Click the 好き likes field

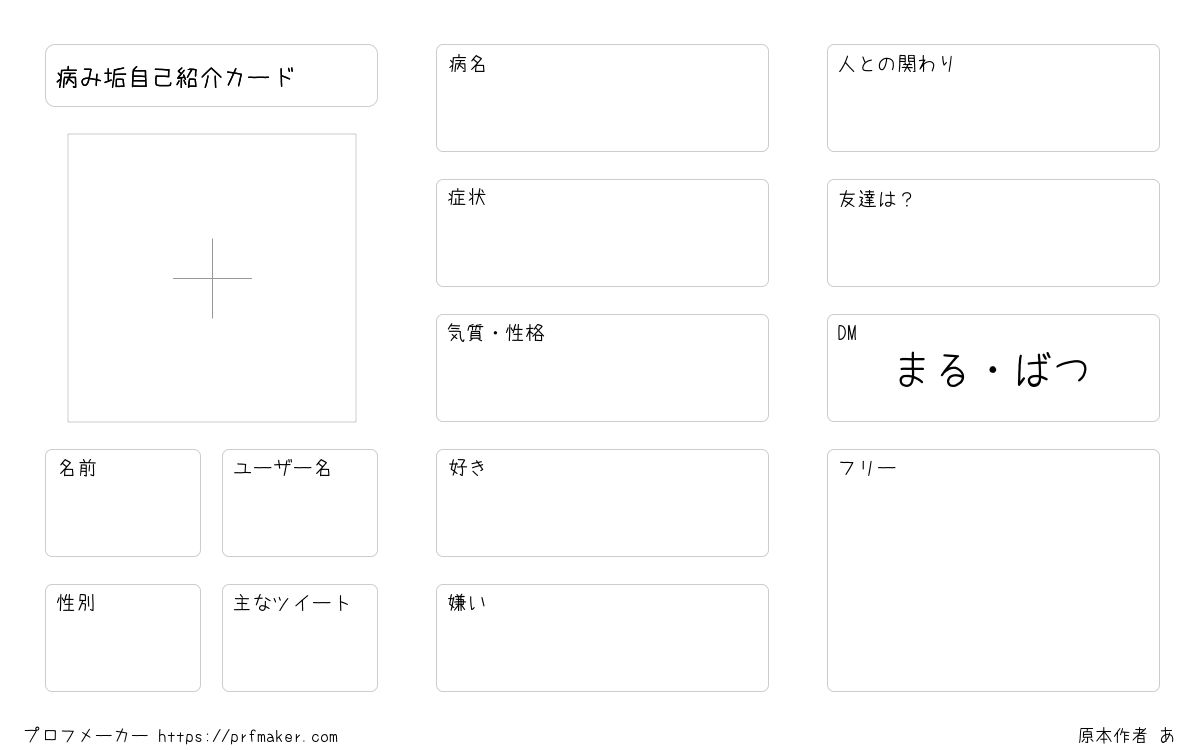[x=602, y=503]
